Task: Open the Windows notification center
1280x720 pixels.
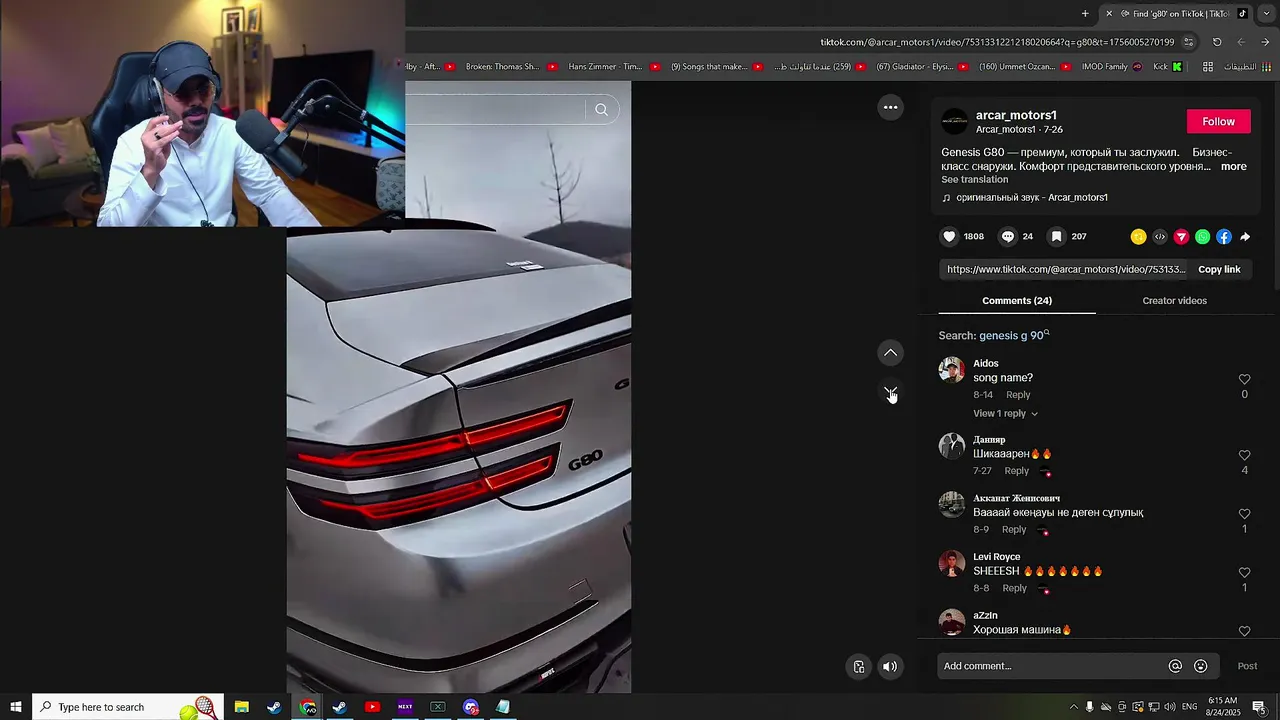Action: tap(1259, 707)
